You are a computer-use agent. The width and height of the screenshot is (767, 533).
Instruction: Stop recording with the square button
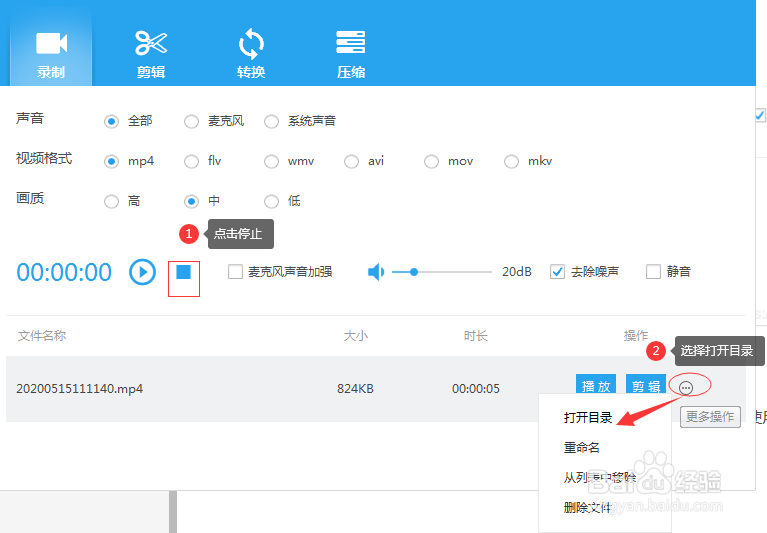click(183, 272)
